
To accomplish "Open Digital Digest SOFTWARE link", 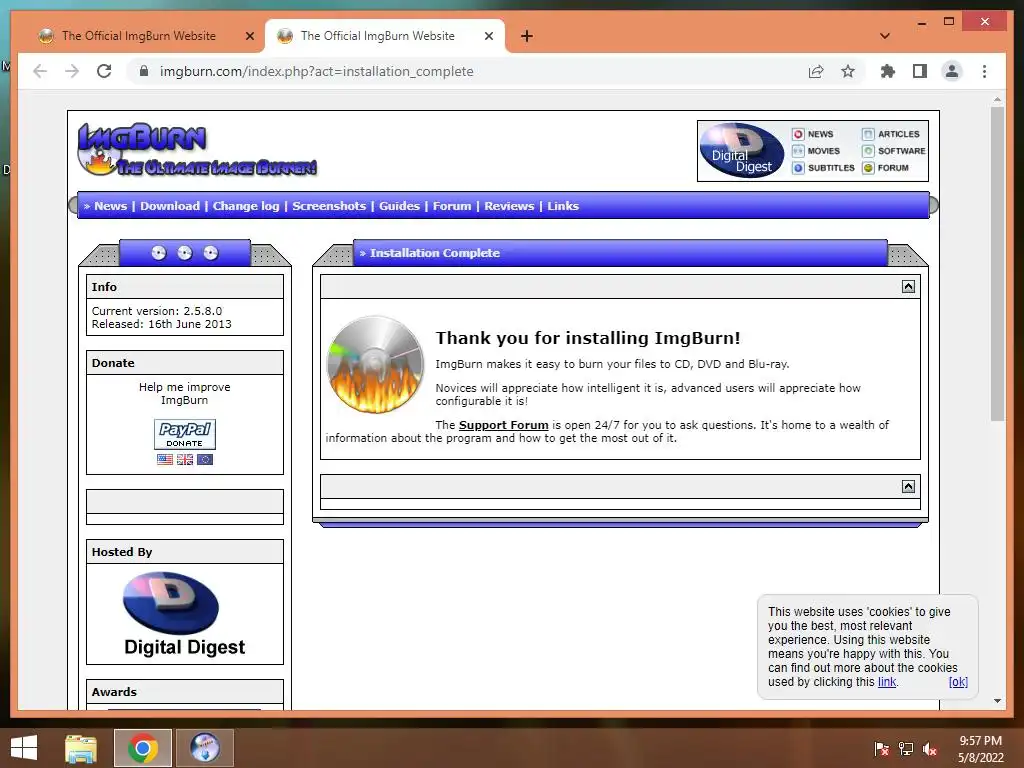I will 894,151.
